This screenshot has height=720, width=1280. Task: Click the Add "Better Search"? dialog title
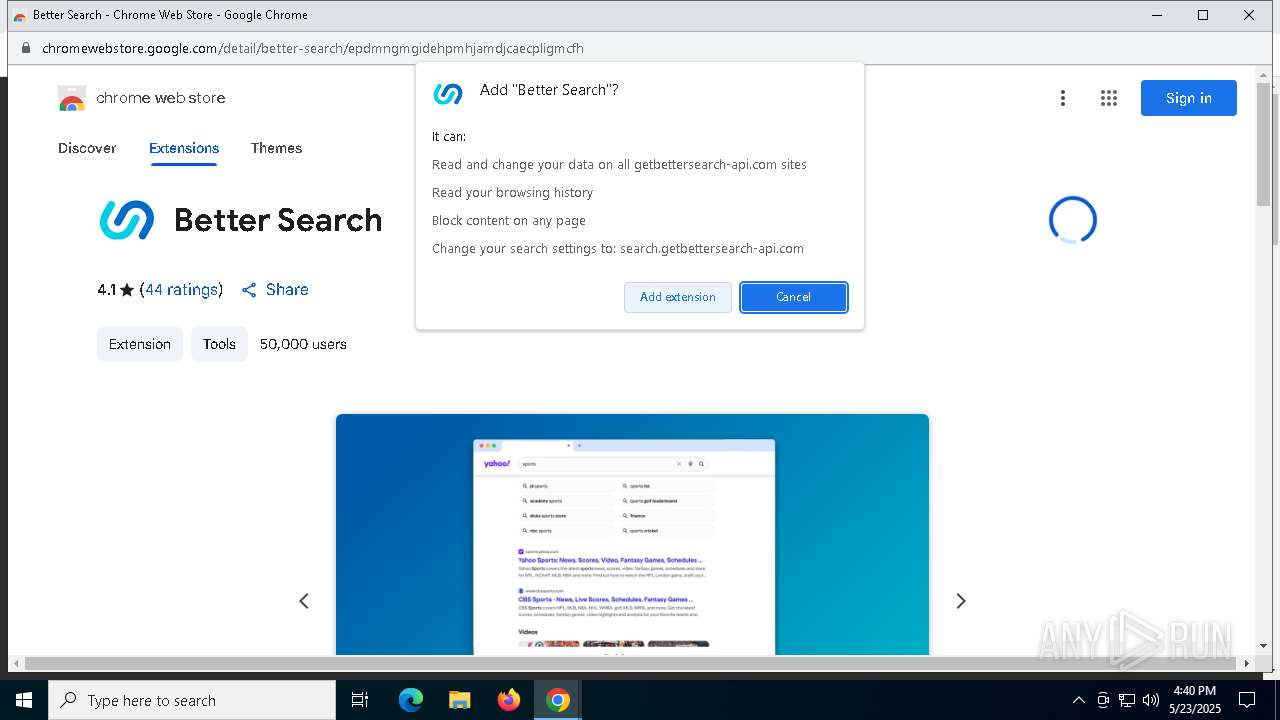click(x=549, y=90)
